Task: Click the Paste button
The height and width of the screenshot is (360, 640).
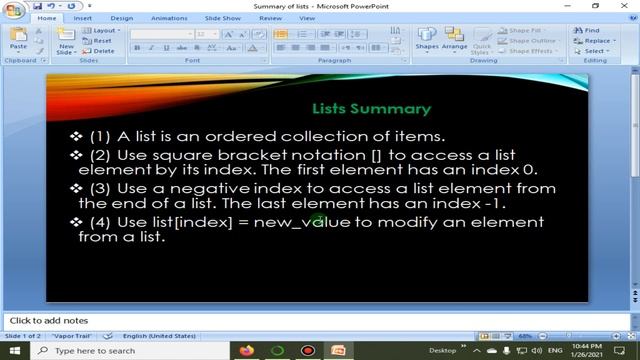Action: (x=18, y=40)
